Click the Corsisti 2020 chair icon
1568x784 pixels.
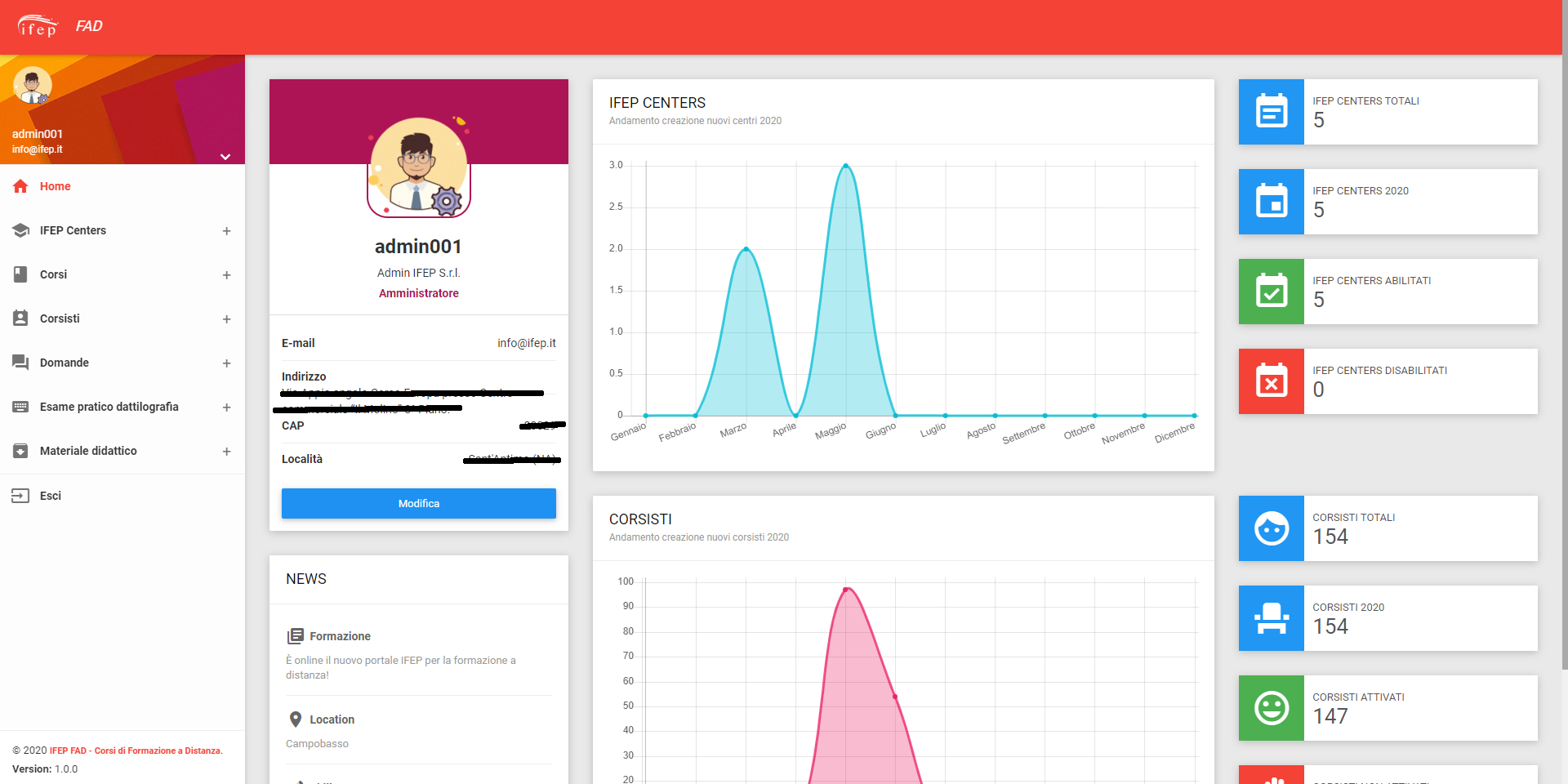click(1271, 618)
